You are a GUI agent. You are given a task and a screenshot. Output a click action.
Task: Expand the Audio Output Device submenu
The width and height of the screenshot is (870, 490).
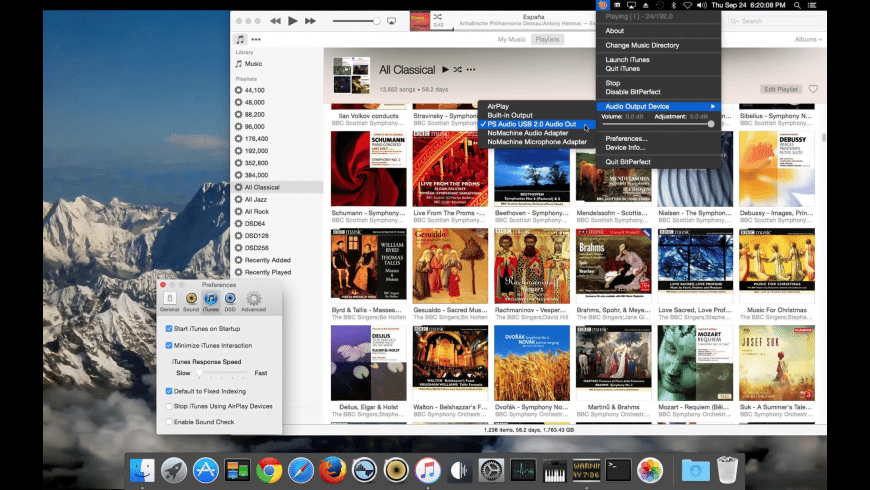click(x=656, y=106)
